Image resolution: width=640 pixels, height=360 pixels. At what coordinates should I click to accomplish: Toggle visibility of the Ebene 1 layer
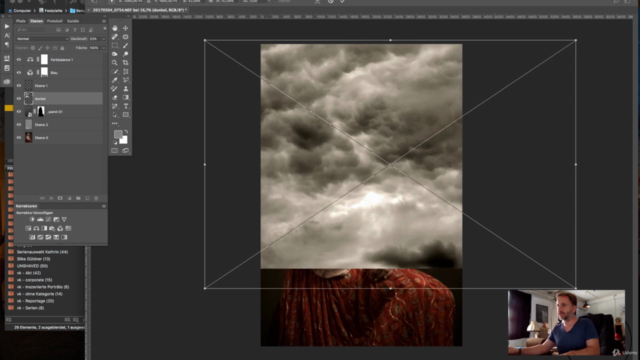coord(19,86)
